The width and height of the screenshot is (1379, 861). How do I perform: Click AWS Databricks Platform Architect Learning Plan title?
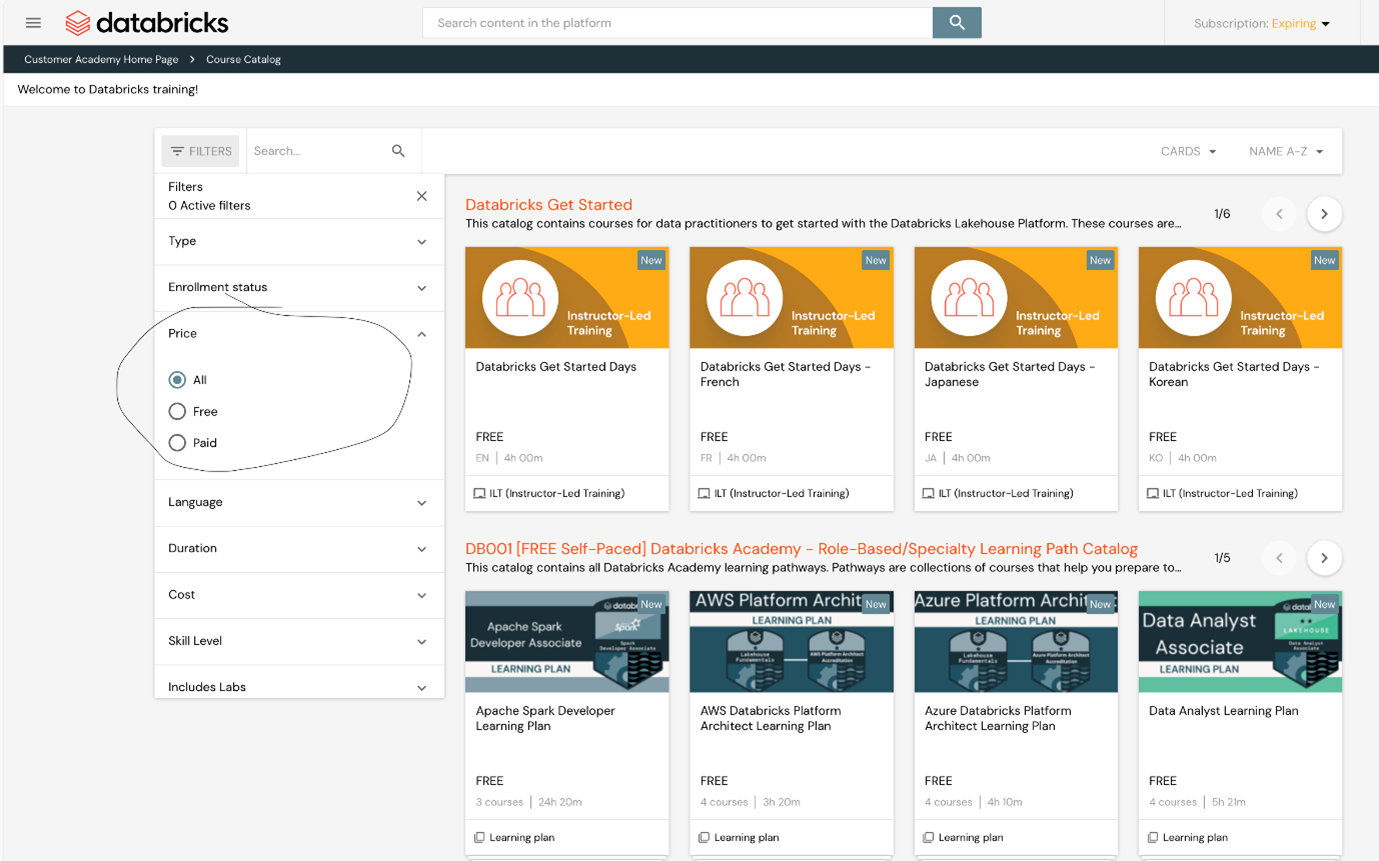[x=770, y=719]
